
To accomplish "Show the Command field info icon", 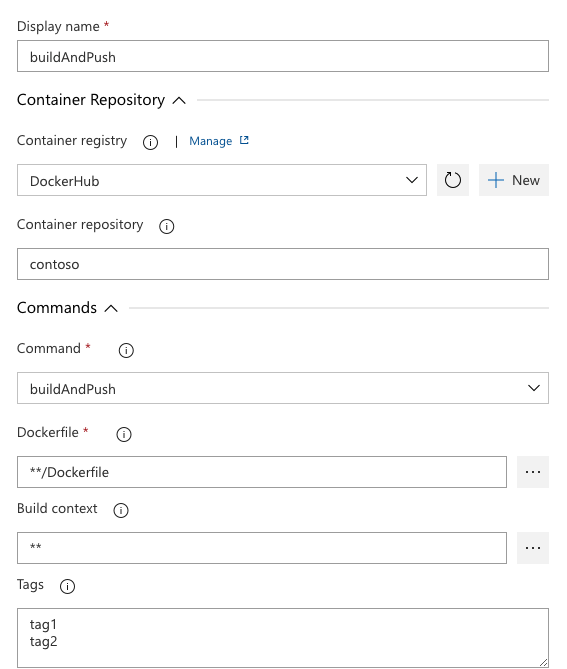I will [126, 350].
